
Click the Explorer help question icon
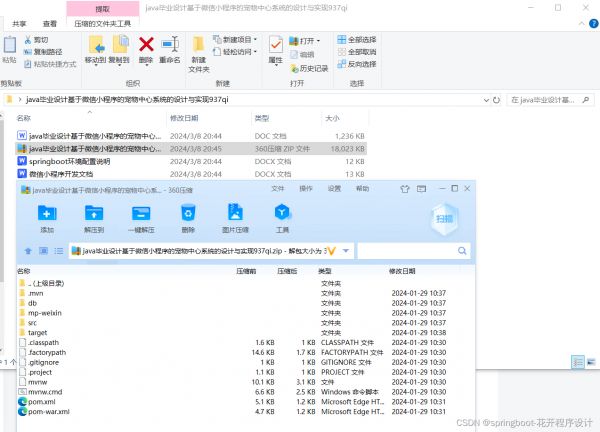click(x=593, y=24)
